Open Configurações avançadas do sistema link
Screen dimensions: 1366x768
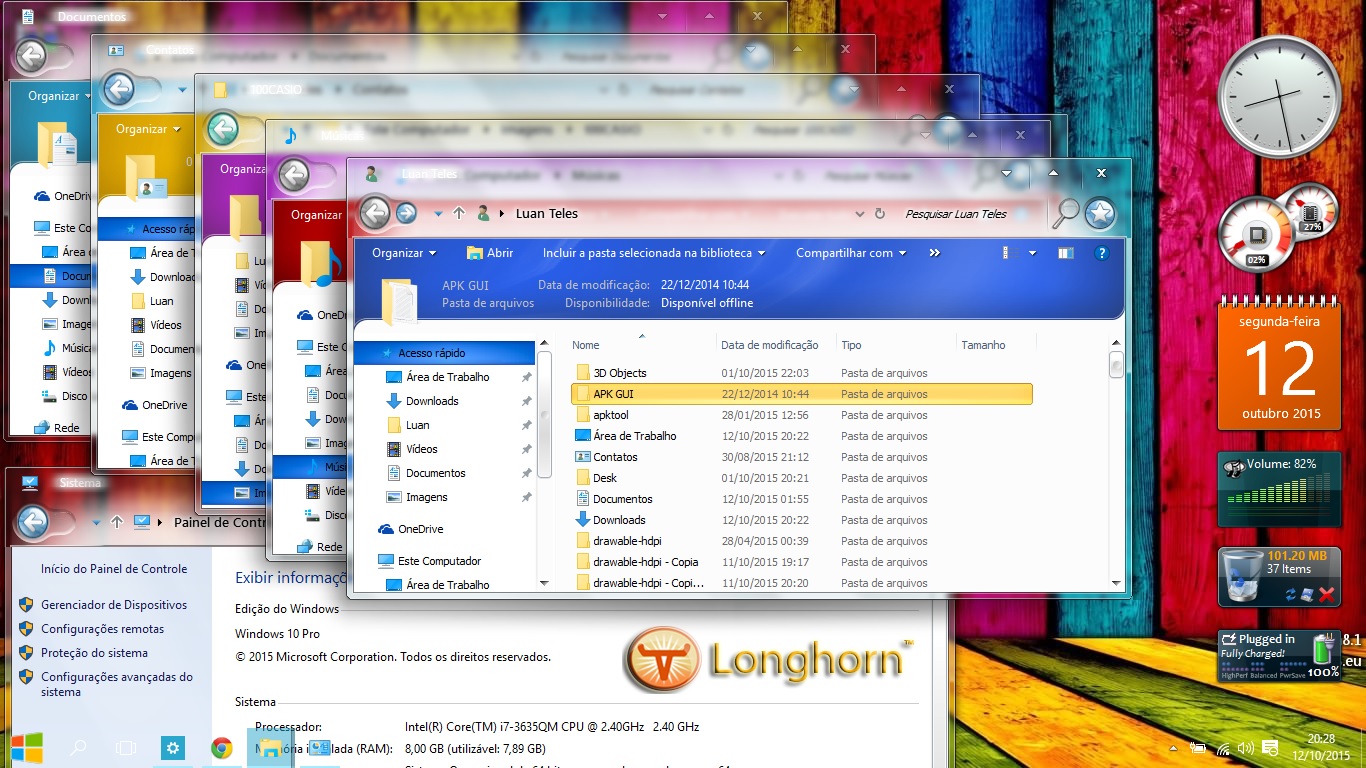coord(117,684)
